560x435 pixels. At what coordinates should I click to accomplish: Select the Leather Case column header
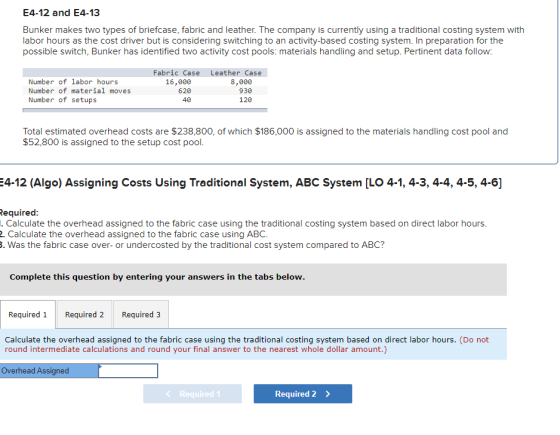pyautogui.click(x=236, y=73)
